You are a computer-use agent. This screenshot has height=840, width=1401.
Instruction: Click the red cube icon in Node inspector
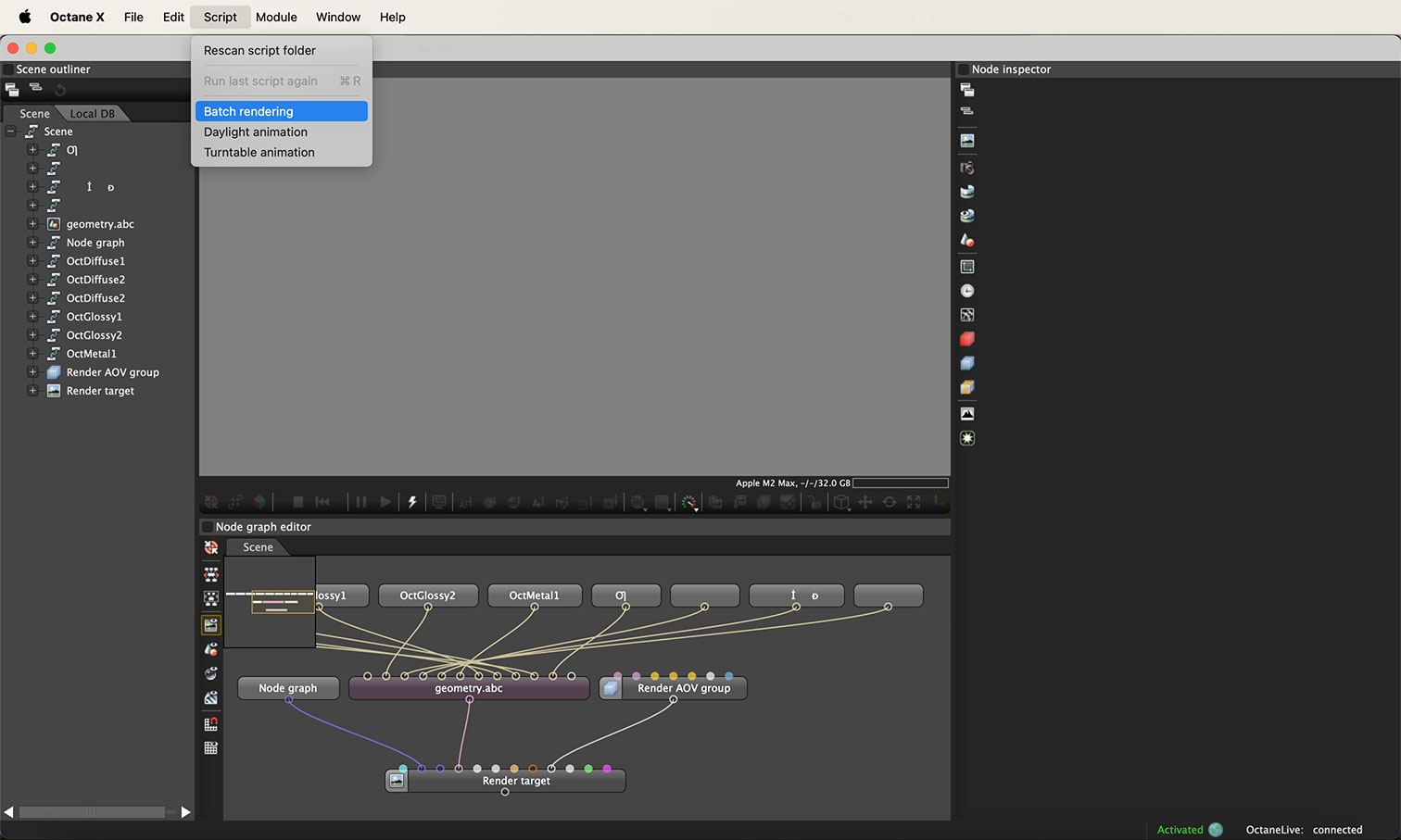tap(967, 339)
